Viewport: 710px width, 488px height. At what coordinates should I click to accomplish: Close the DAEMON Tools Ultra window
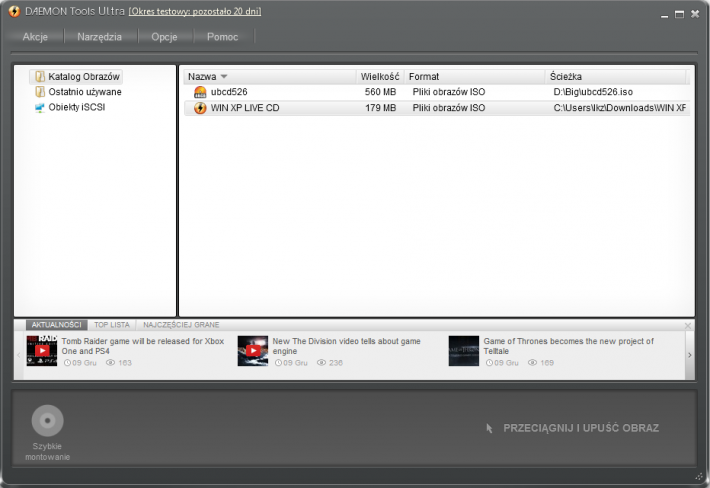point(695,14)
